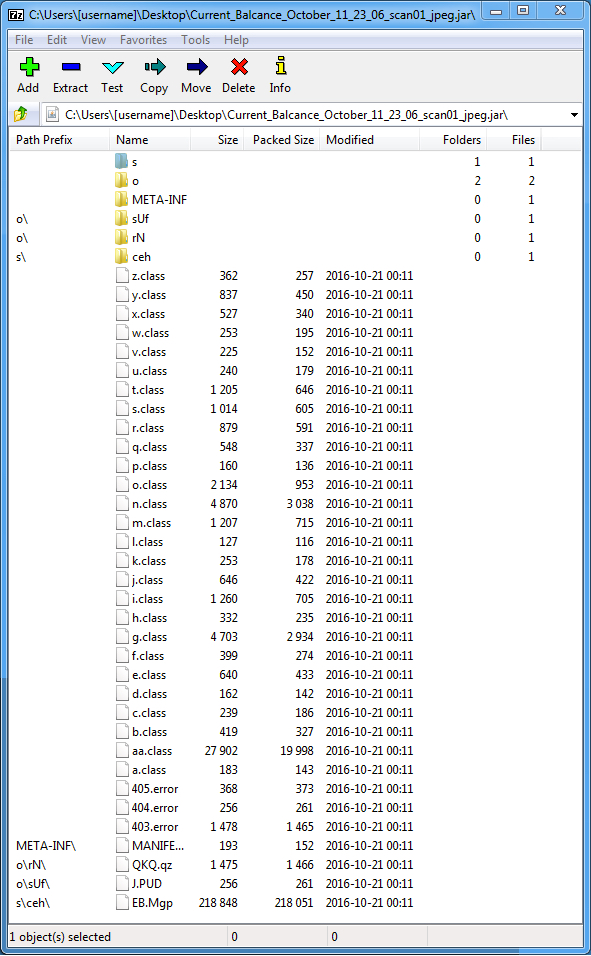
Task: Click the red Delete X icon
Action: tap(239, 66)
